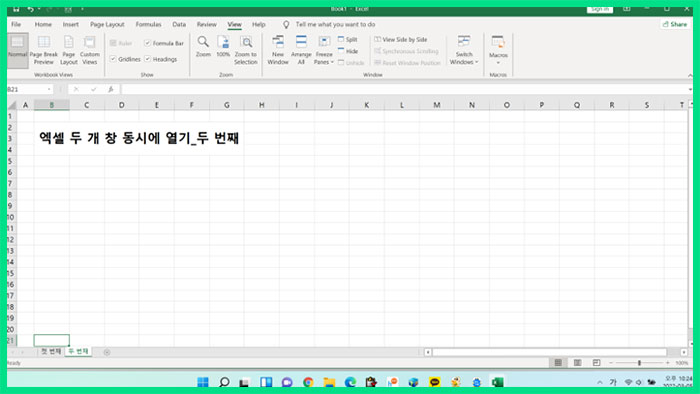Toggle the Headings checkbox

point(147,59)
